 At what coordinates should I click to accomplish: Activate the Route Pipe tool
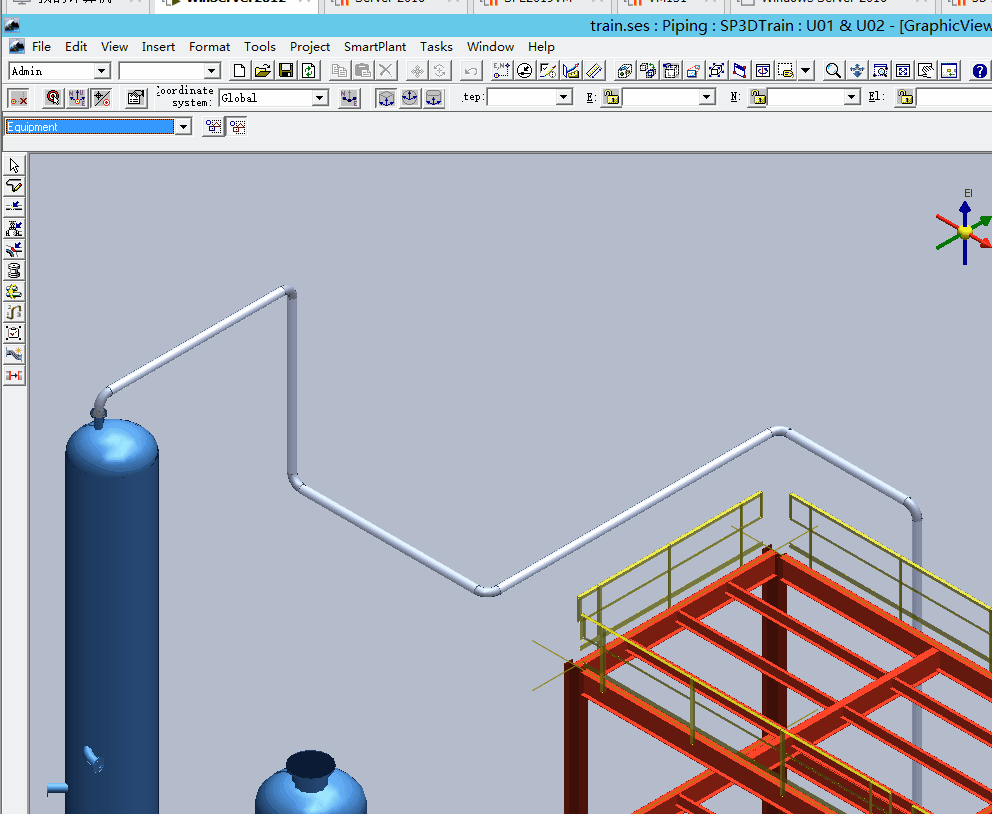click(14, 186)
